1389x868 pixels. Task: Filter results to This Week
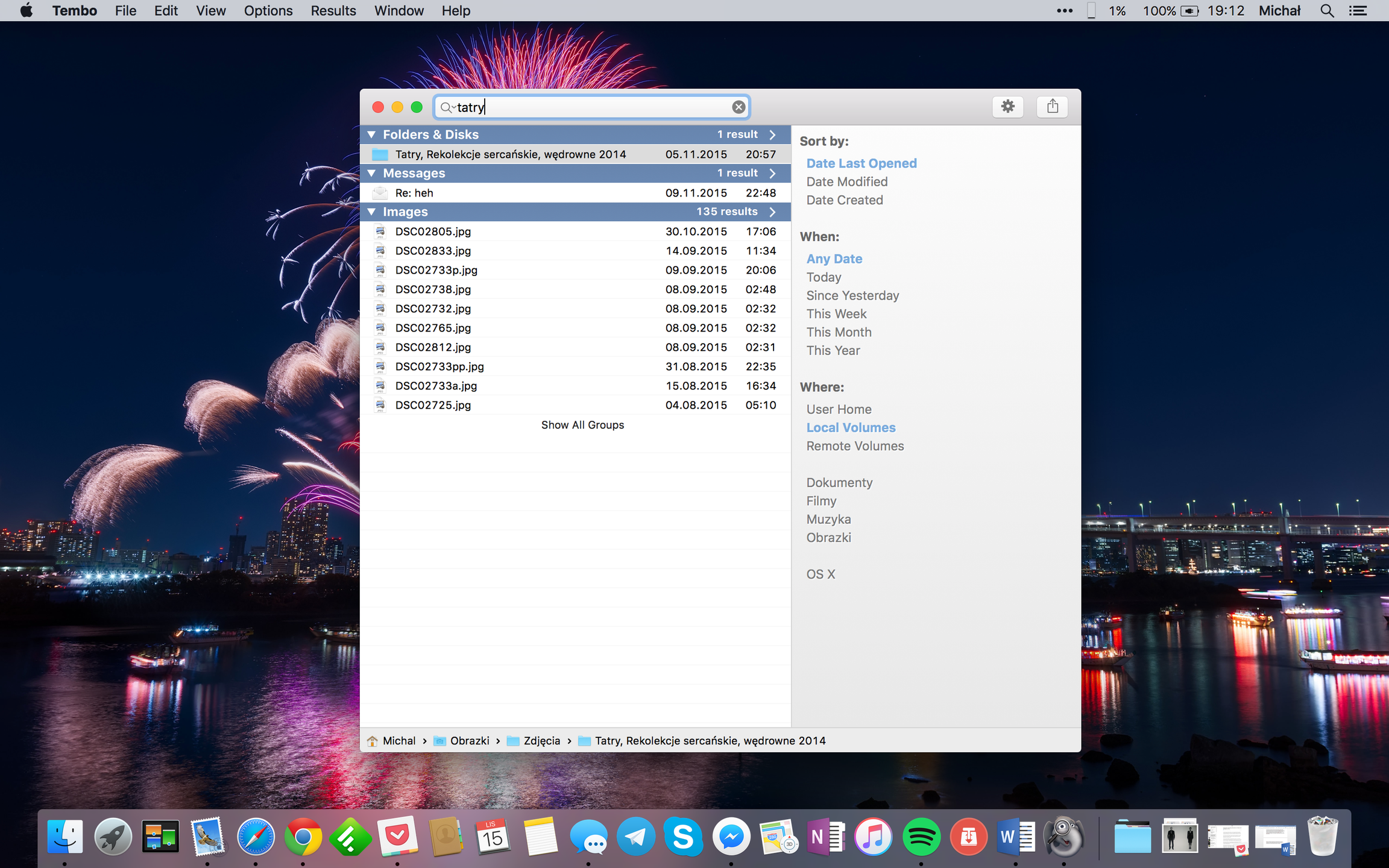click(x=836, y=314)
